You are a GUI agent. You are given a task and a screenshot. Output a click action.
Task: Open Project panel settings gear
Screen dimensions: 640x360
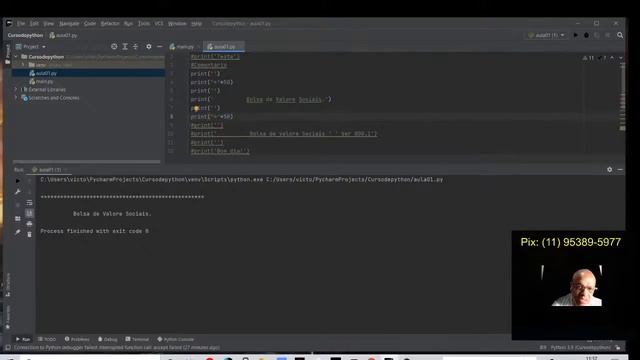coord(149,47)
